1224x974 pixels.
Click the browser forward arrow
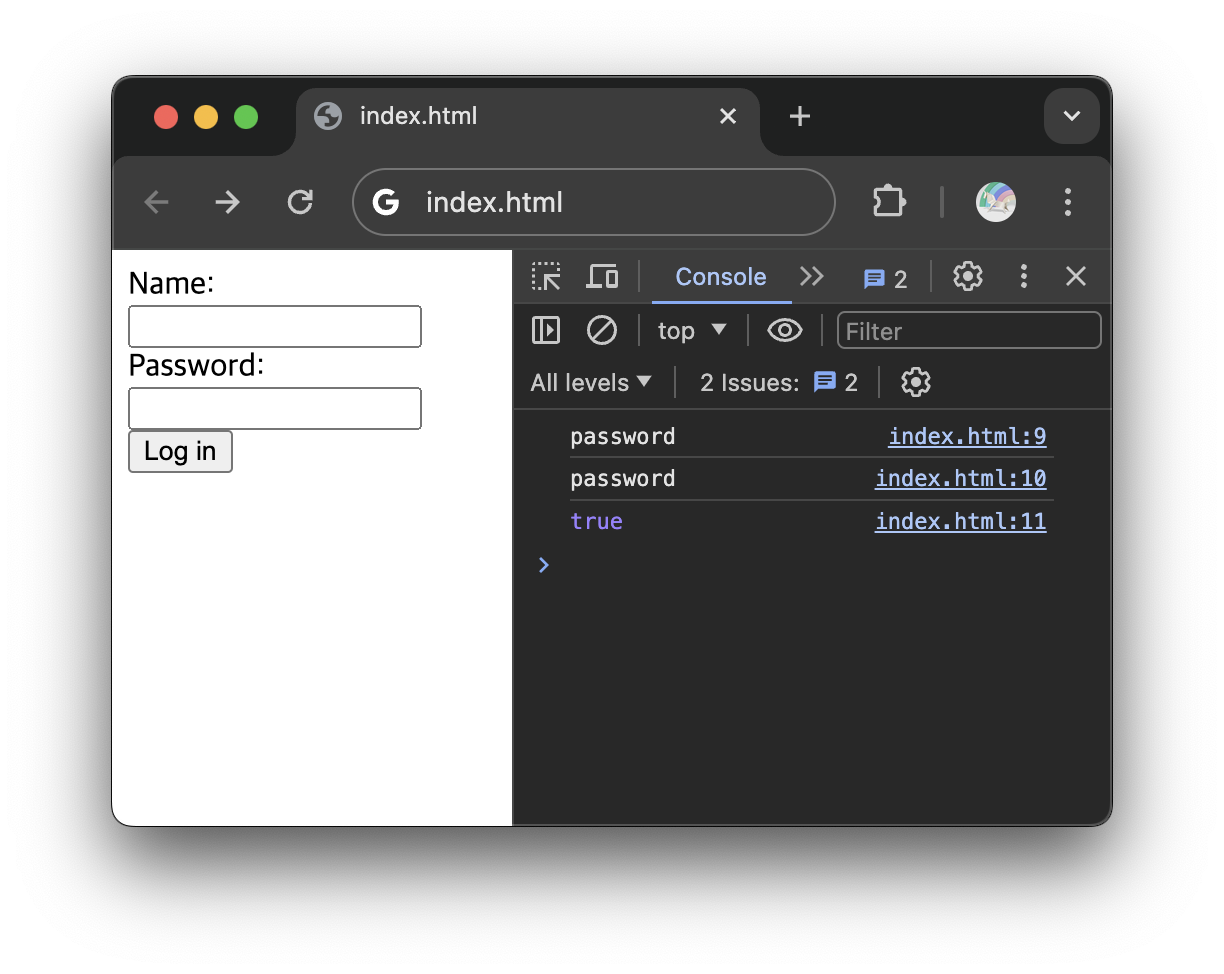[x=228, y=203]
